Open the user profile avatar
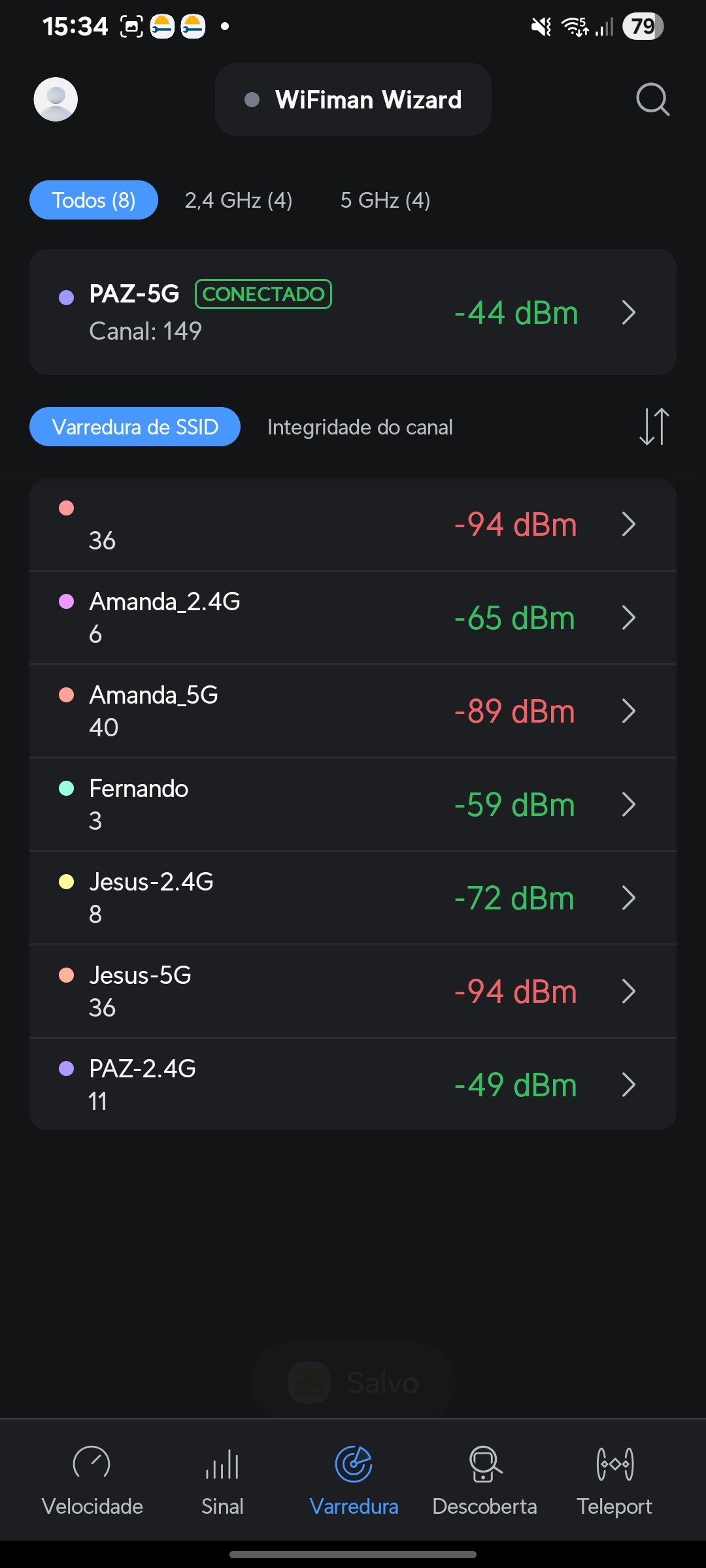706x1568 pixels. [x=56, y=99]
